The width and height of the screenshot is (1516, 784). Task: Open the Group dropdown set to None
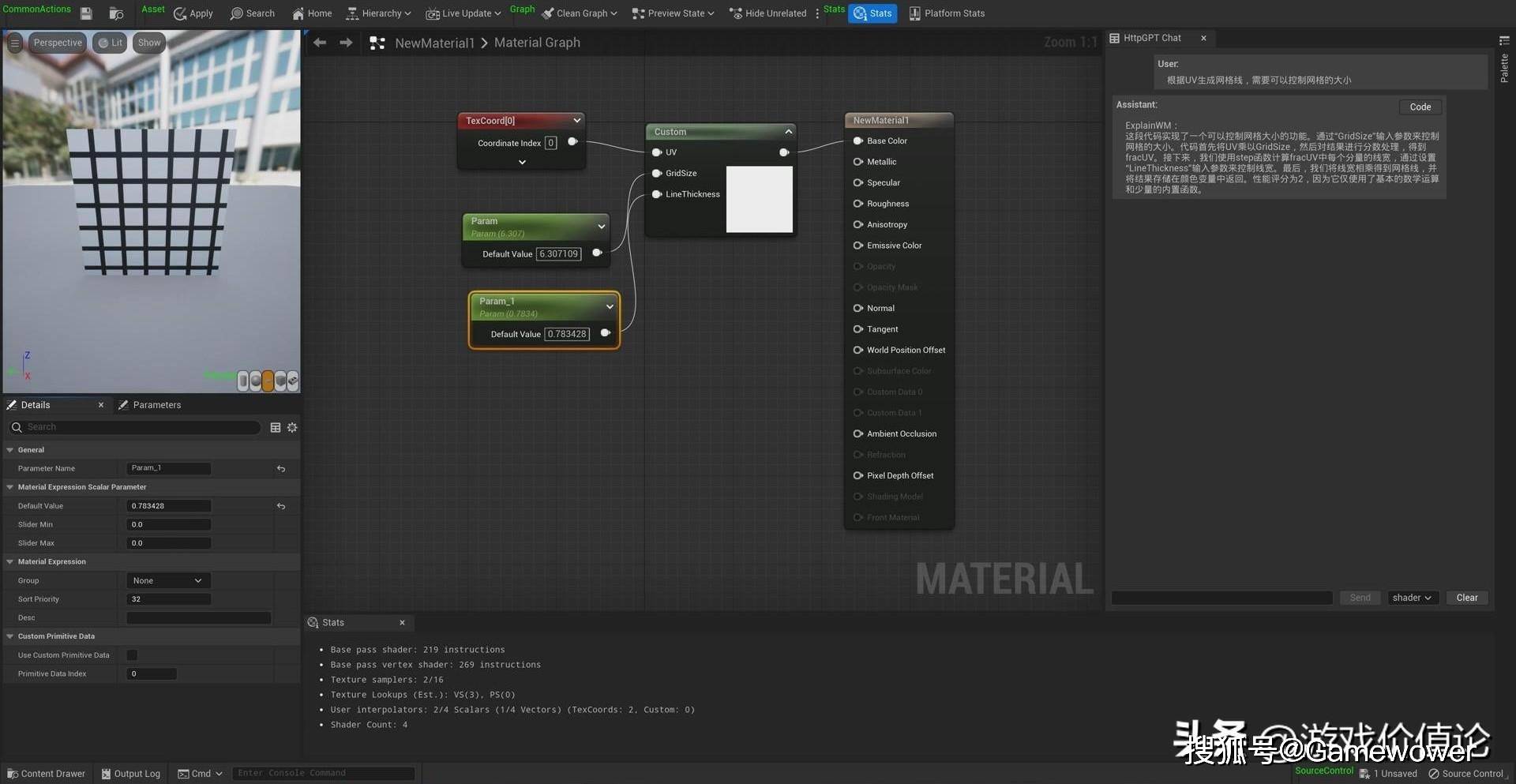coord(168,580)
